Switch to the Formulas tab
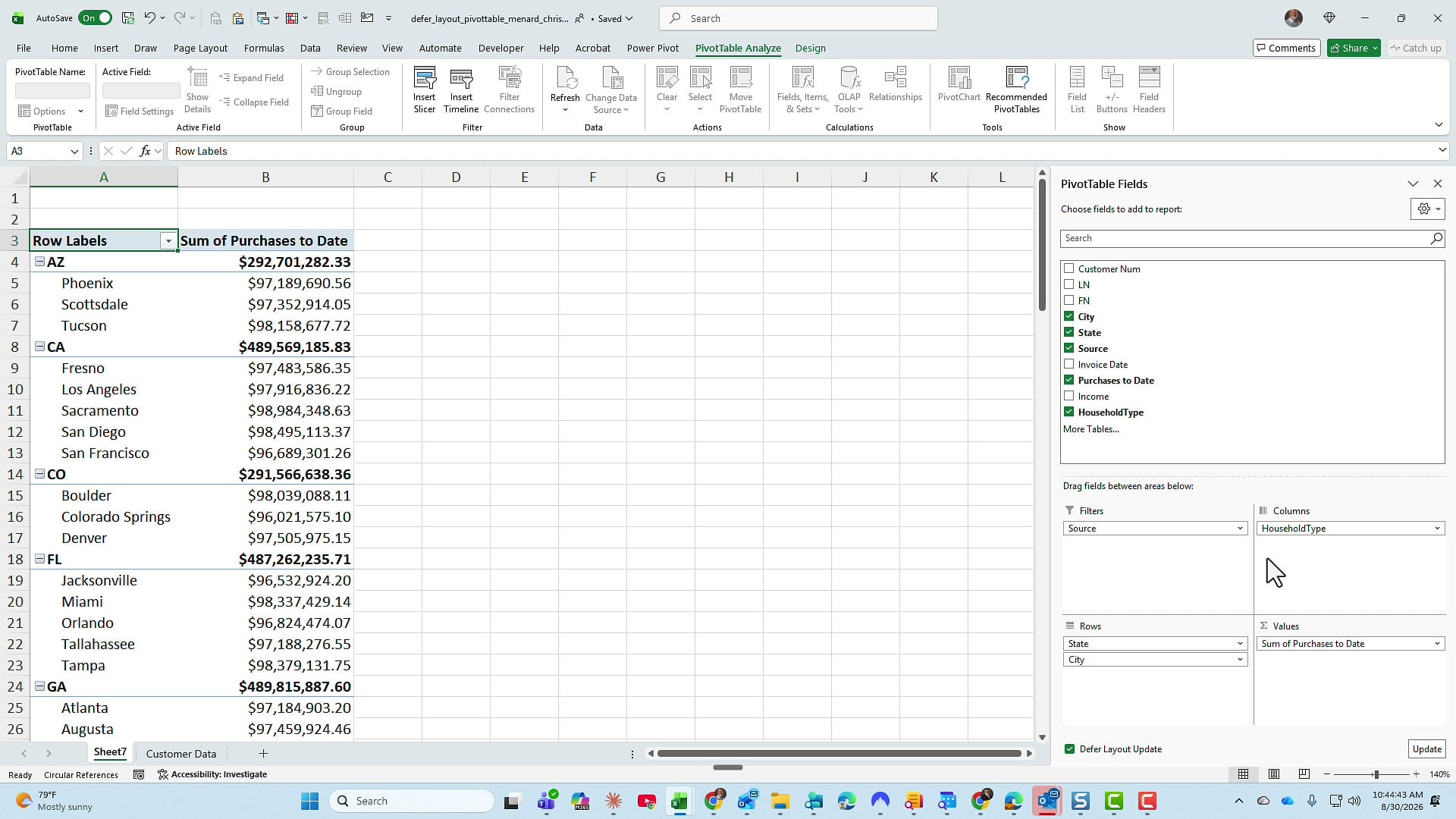Screen dimensions: 1456x819 [264, 48]
